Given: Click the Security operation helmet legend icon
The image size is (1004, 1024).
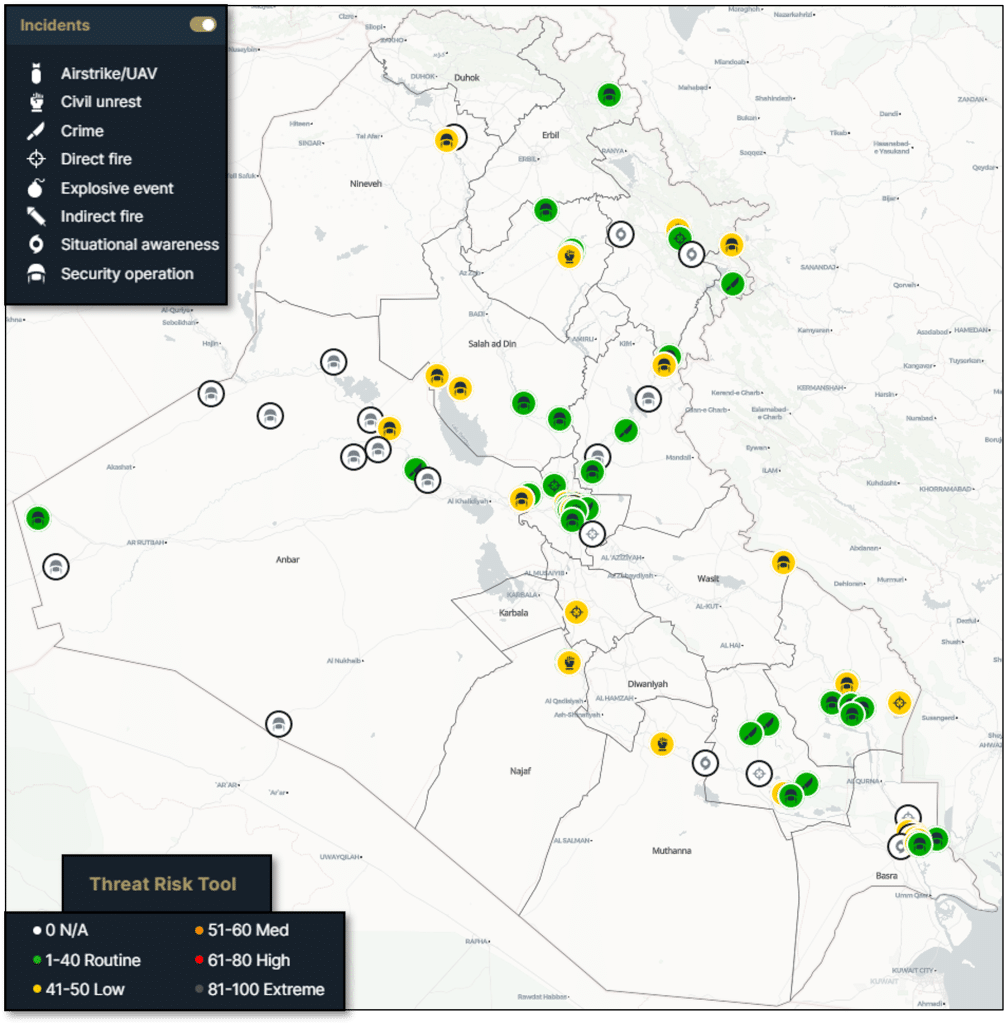Looking at the screenshot, I should coord(37,273).
